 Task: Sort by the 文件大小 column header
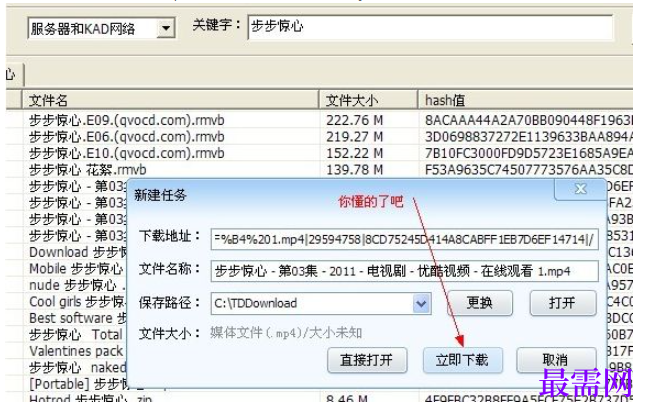click(x=368, y=100)
